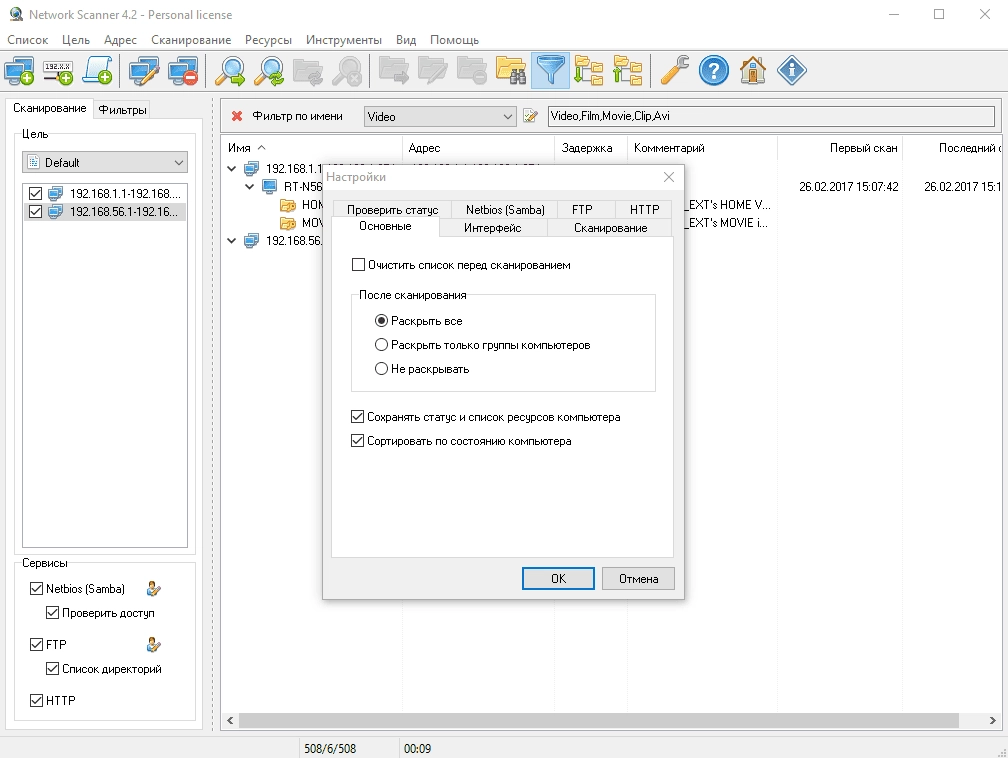Remove name filter with red X icon

237,116
